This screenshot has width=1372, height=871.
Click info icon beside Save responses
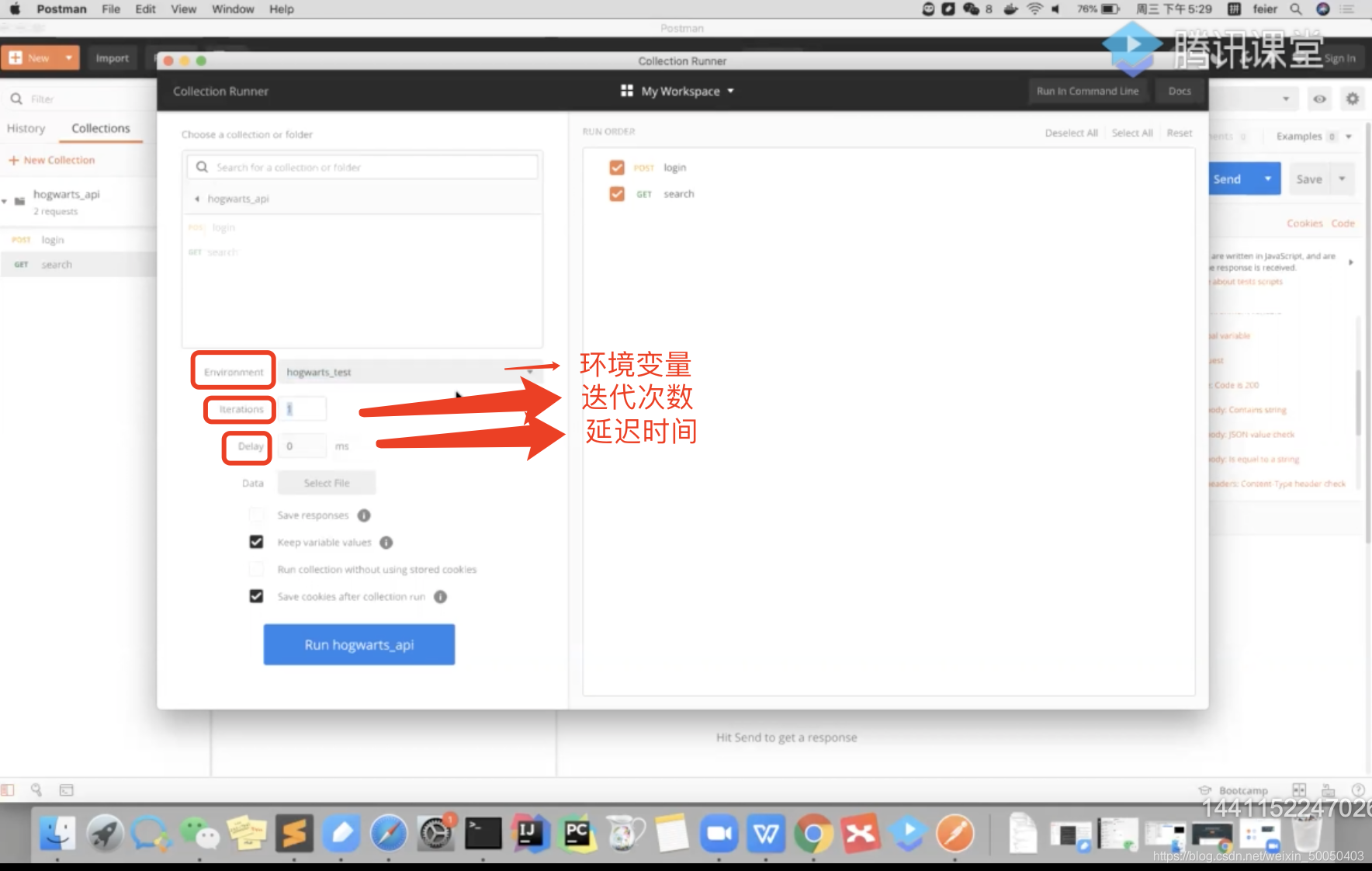364,515
